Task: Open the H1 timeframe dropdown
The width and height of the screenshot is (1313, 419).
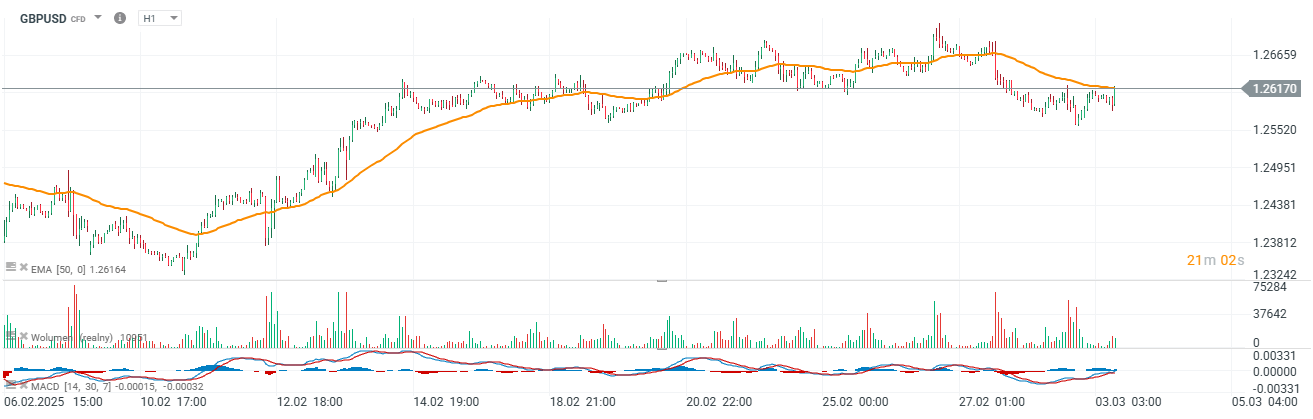Action: tap(160, 18)
